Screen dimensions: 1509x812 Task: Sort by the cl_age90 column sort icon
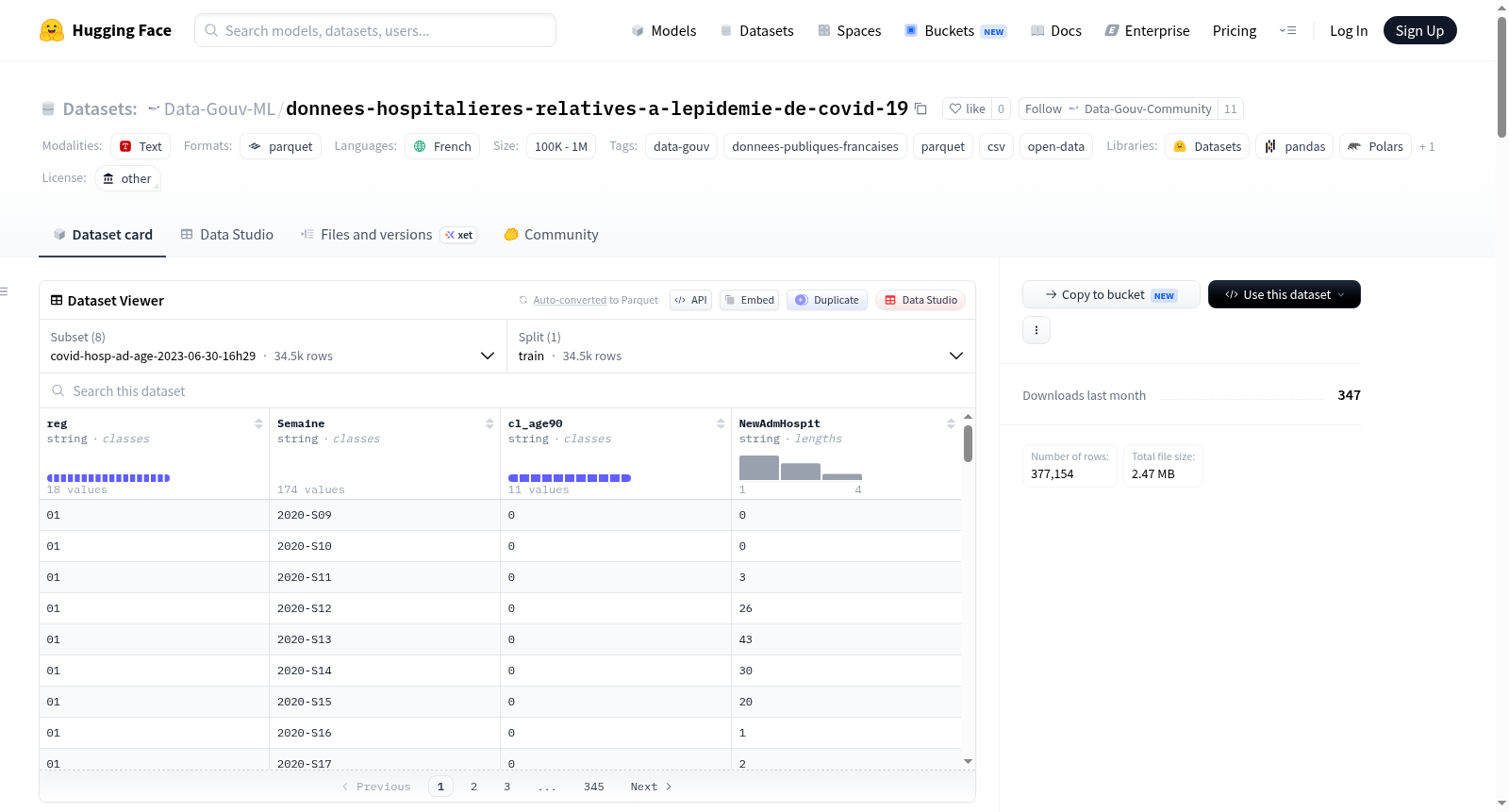721,423
